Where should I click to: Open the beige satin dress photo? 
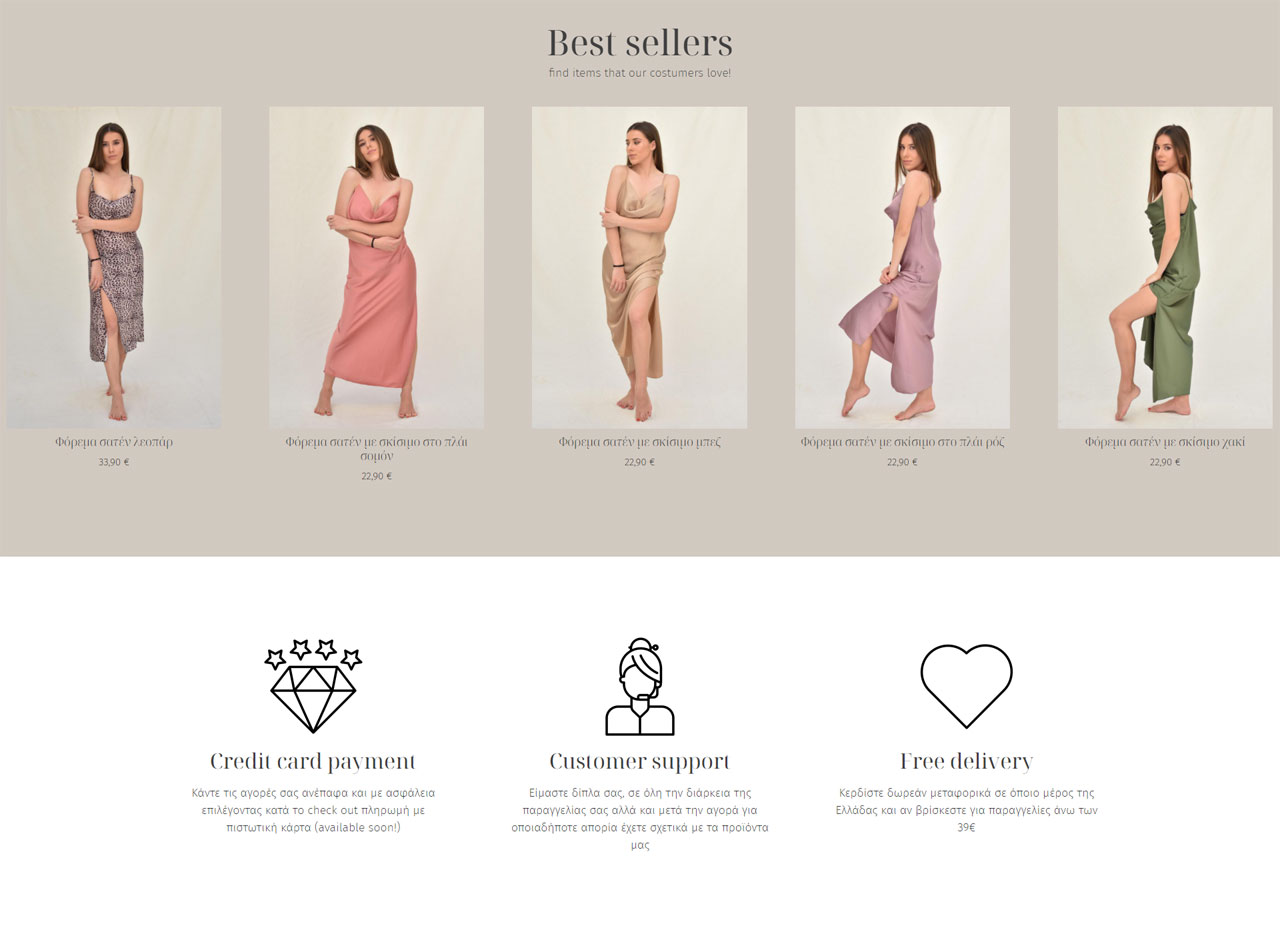point(639,268)
